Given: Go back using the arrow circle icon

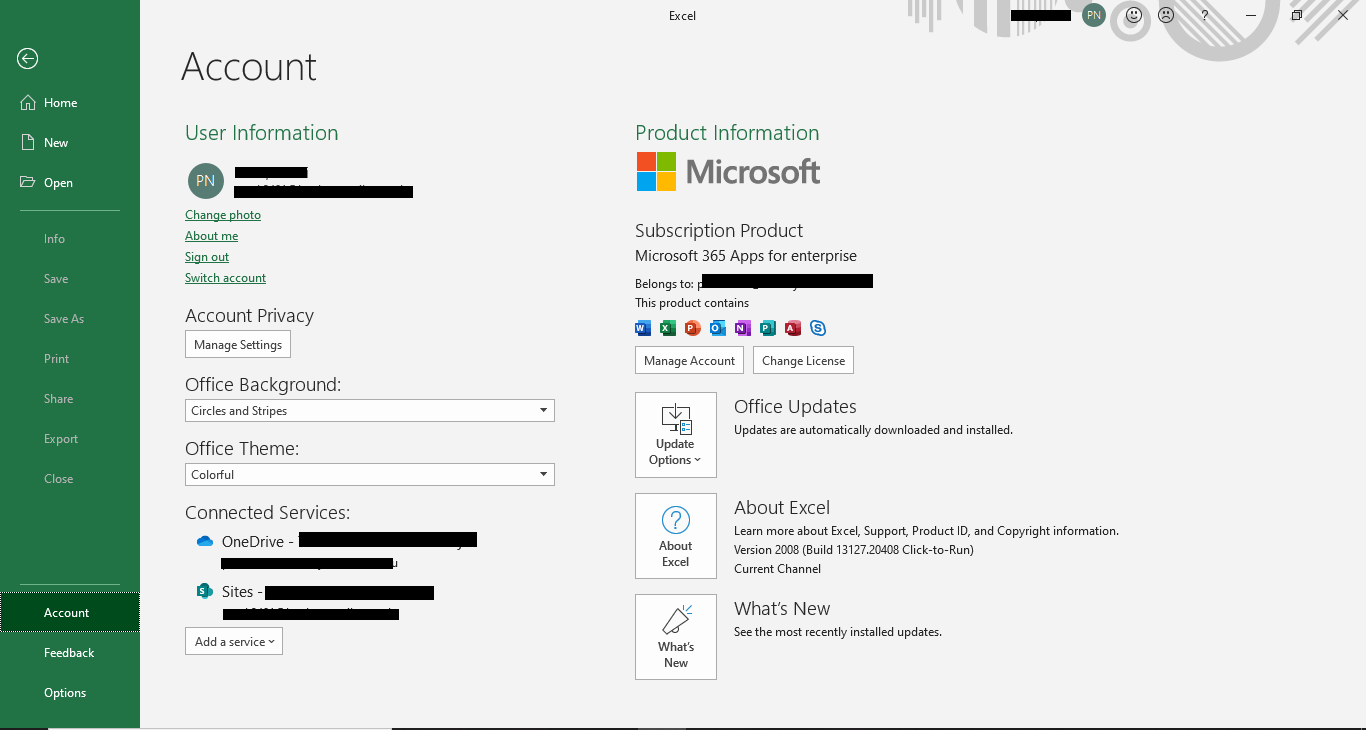Looking at the screenshot, I should point(28,59).
